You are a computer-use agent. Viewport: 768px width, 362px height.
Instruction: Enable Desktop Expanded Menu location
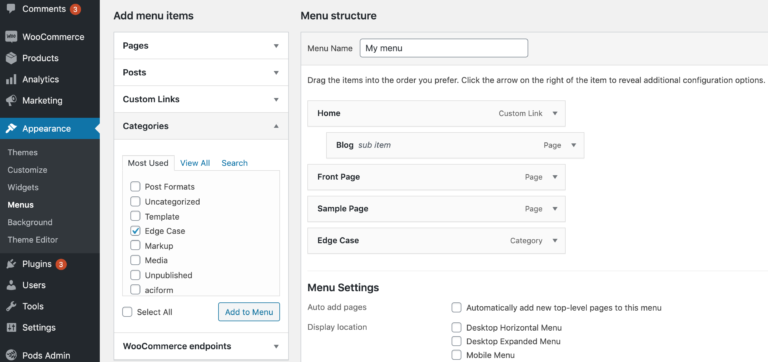456,341
